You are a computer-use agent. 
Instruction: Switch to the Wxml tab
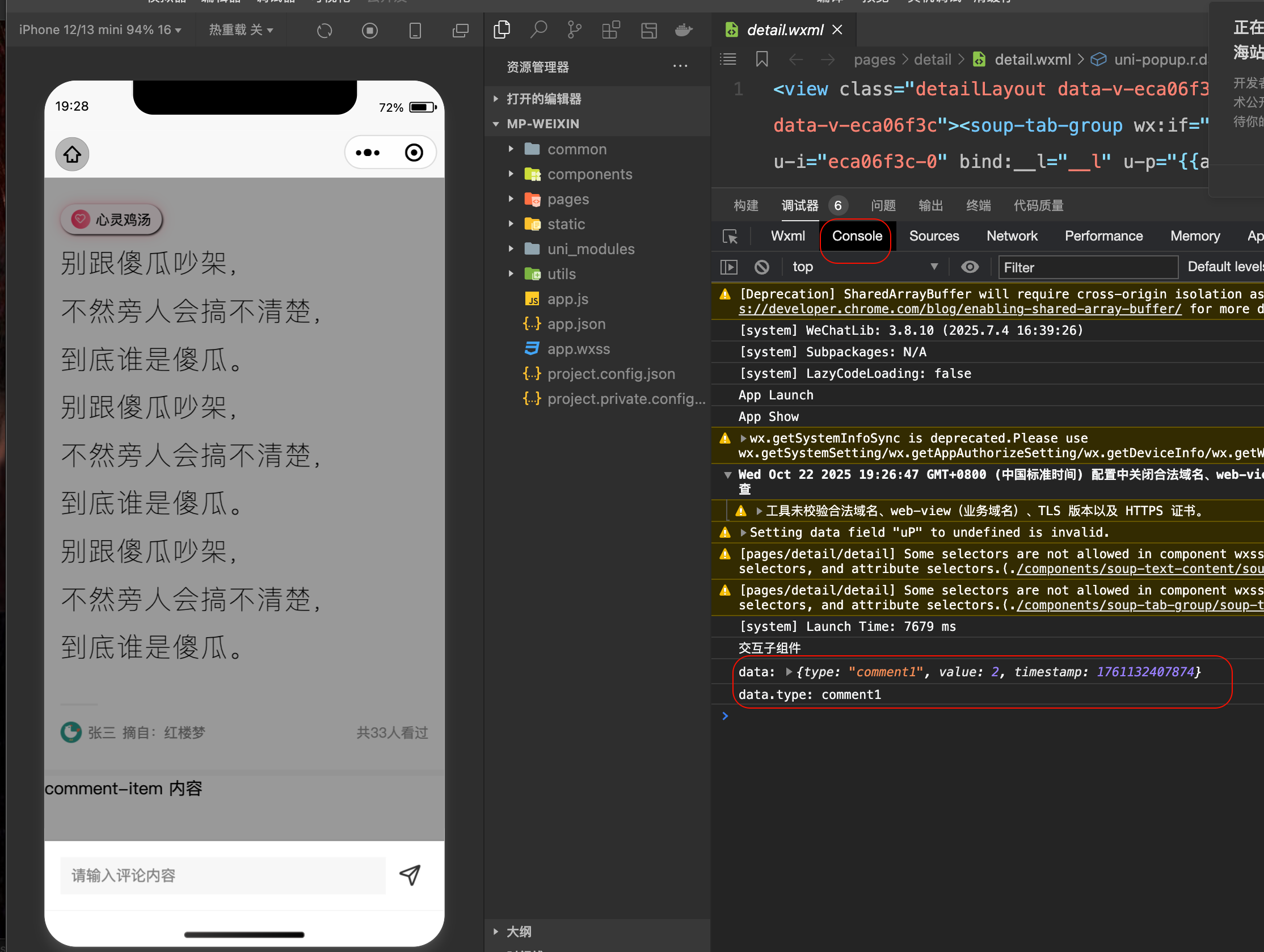click(x=787, y=236)
